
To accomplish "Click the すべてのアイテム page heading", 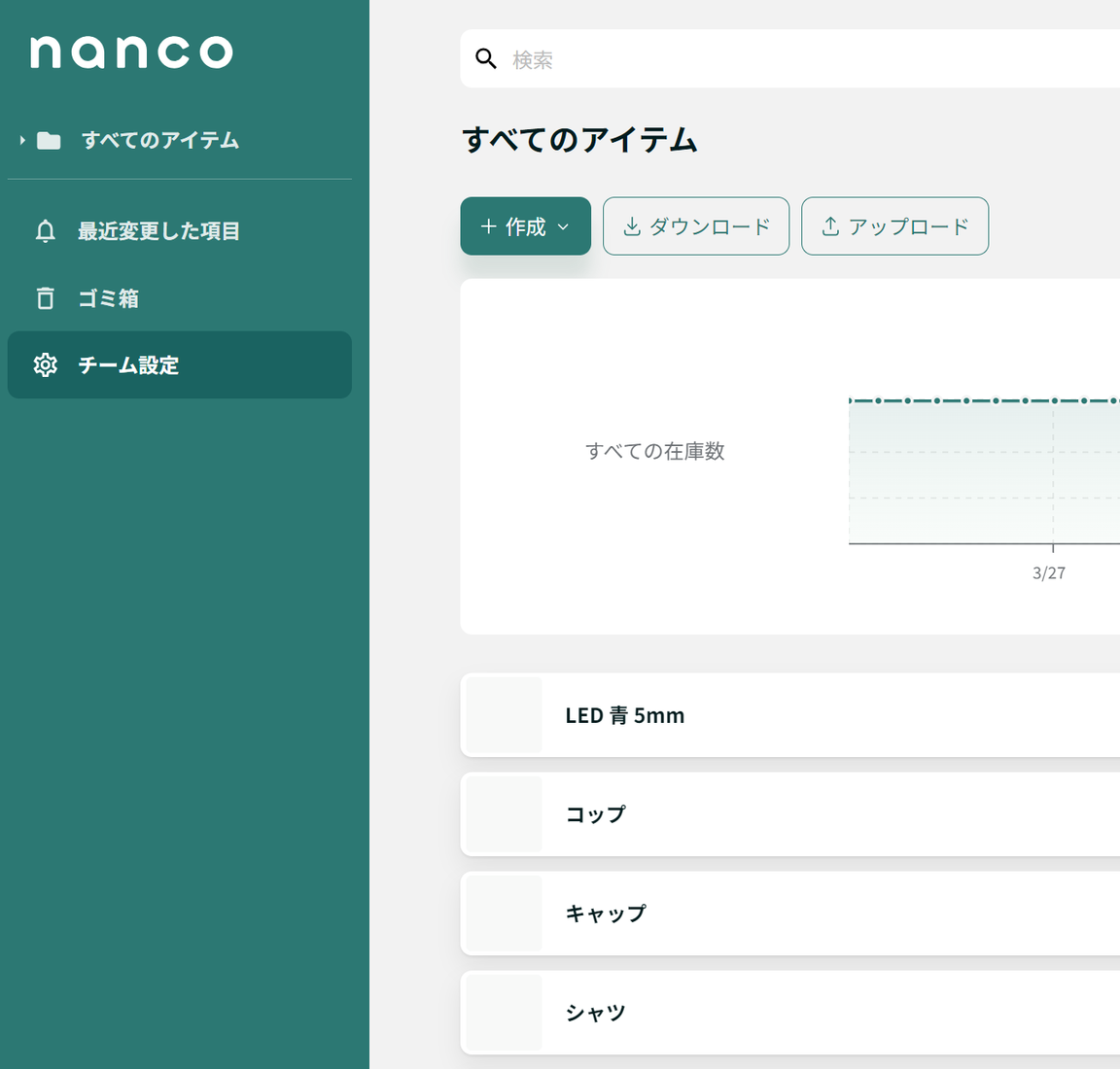I will click(x=579, y=139).
